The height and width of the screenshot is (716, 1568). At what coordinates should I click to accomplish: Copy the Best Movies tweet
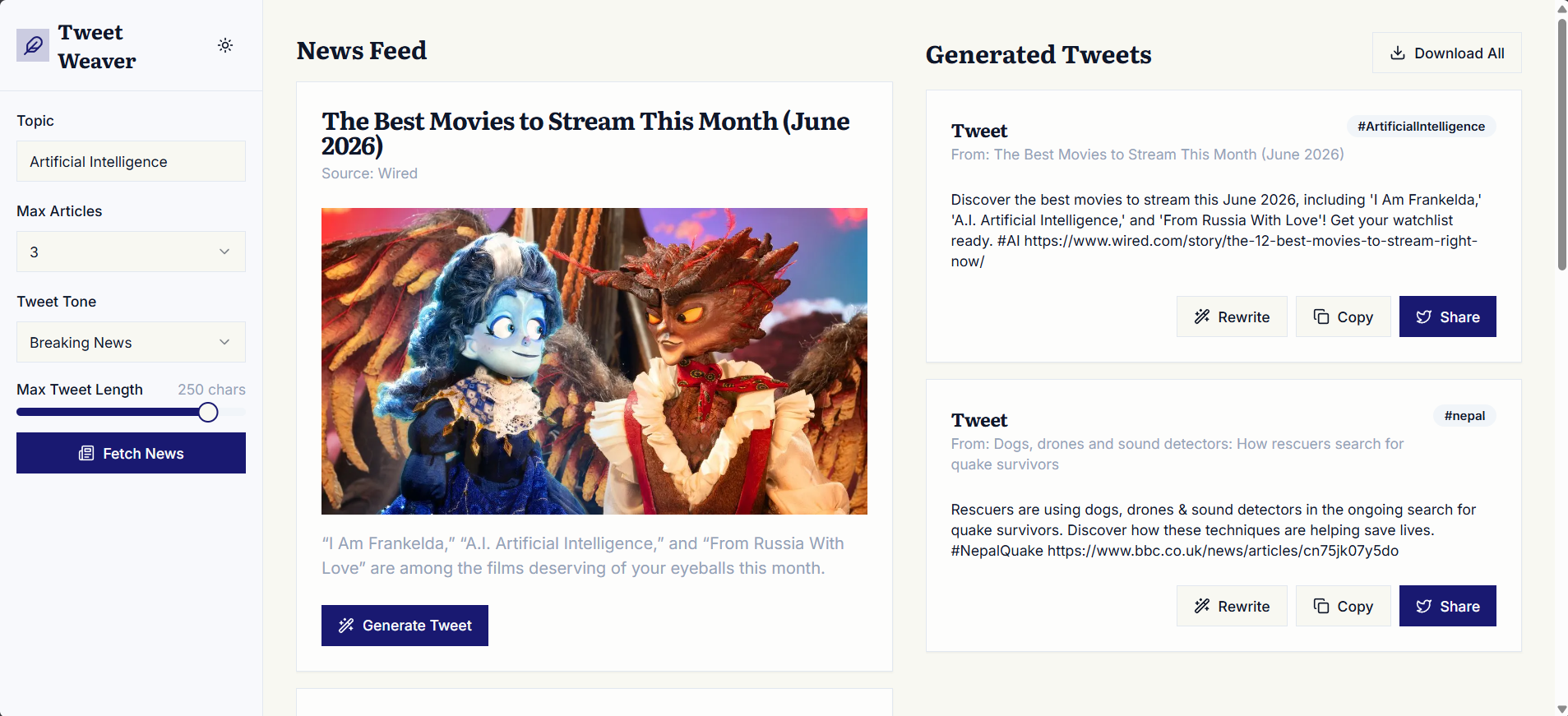click(1343, 316)
